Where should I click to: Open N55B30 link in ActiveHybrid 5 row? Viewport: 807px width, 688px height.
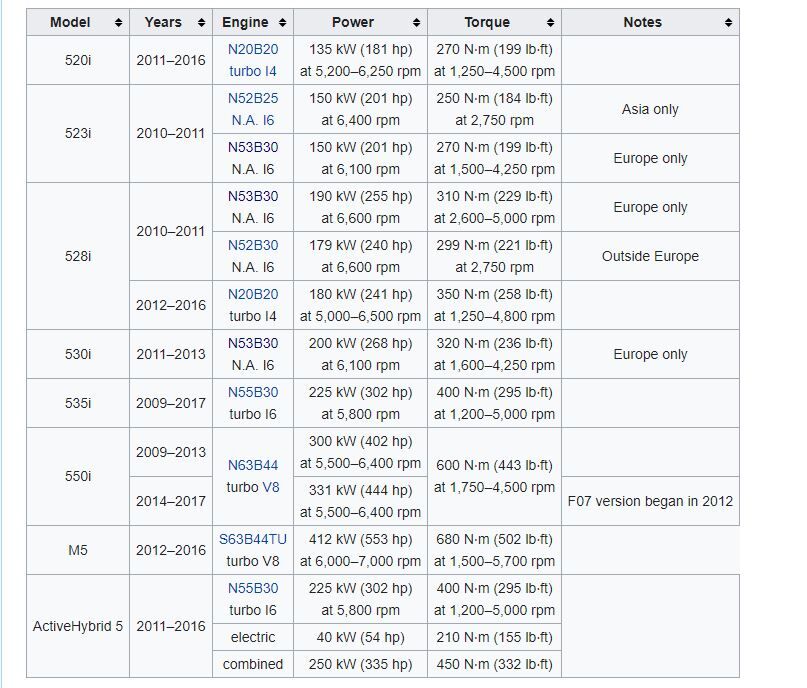pyautogui.click(x=253, y=588)
